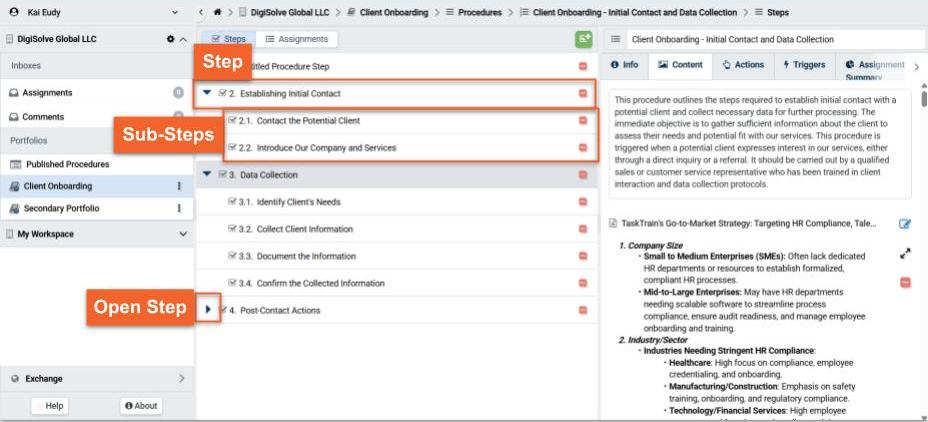Click red remove icon for Post-Contact Actions
Screen dimensions: 928x422
[583, 310]
